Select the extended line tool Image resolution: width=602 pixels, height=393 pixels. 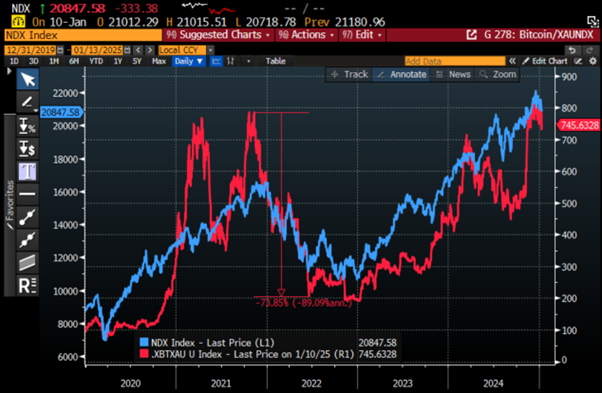tap(28, 240)
